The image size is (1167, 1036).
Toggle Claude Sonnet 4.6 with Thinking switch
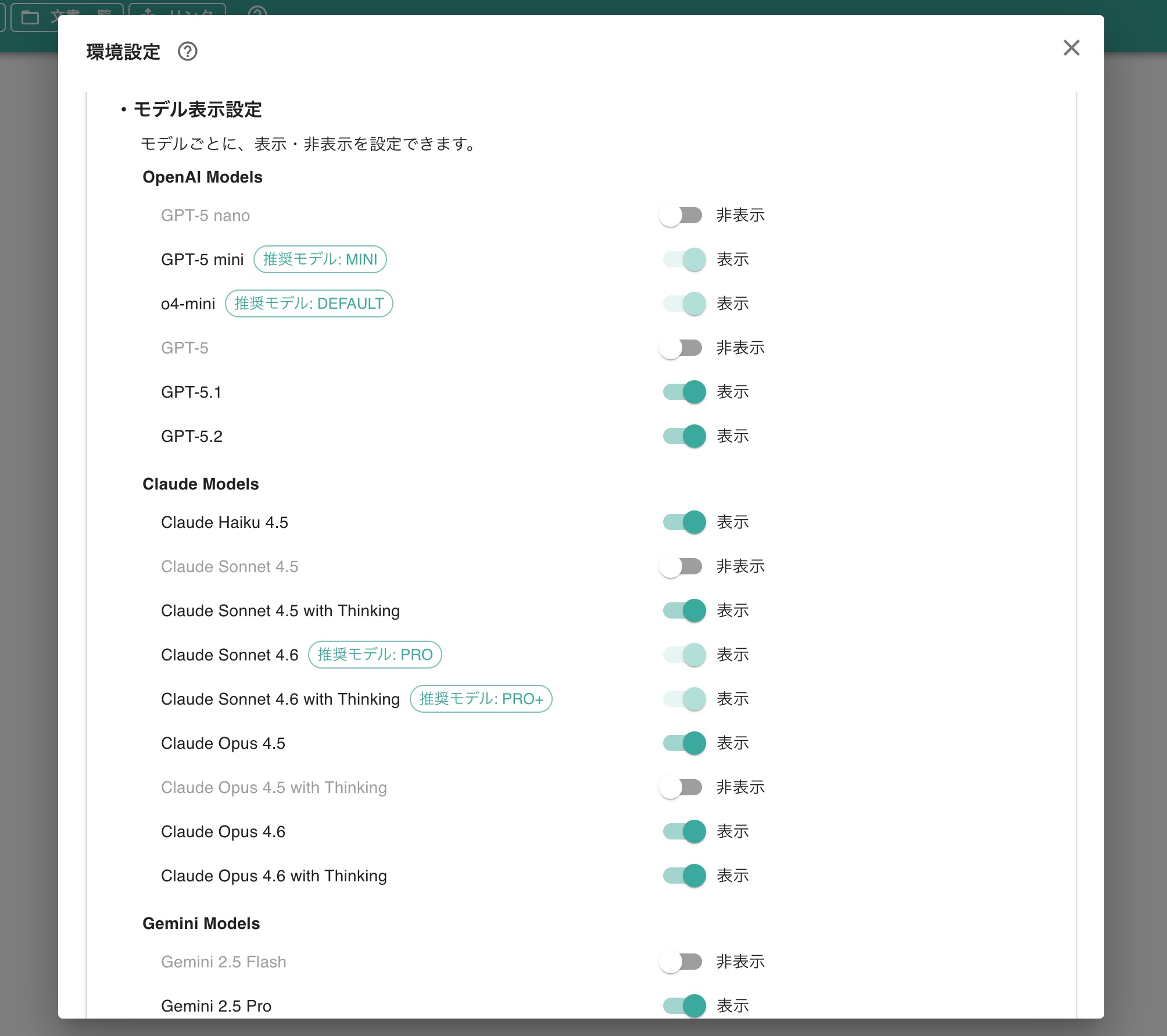(x=685, y=699)
